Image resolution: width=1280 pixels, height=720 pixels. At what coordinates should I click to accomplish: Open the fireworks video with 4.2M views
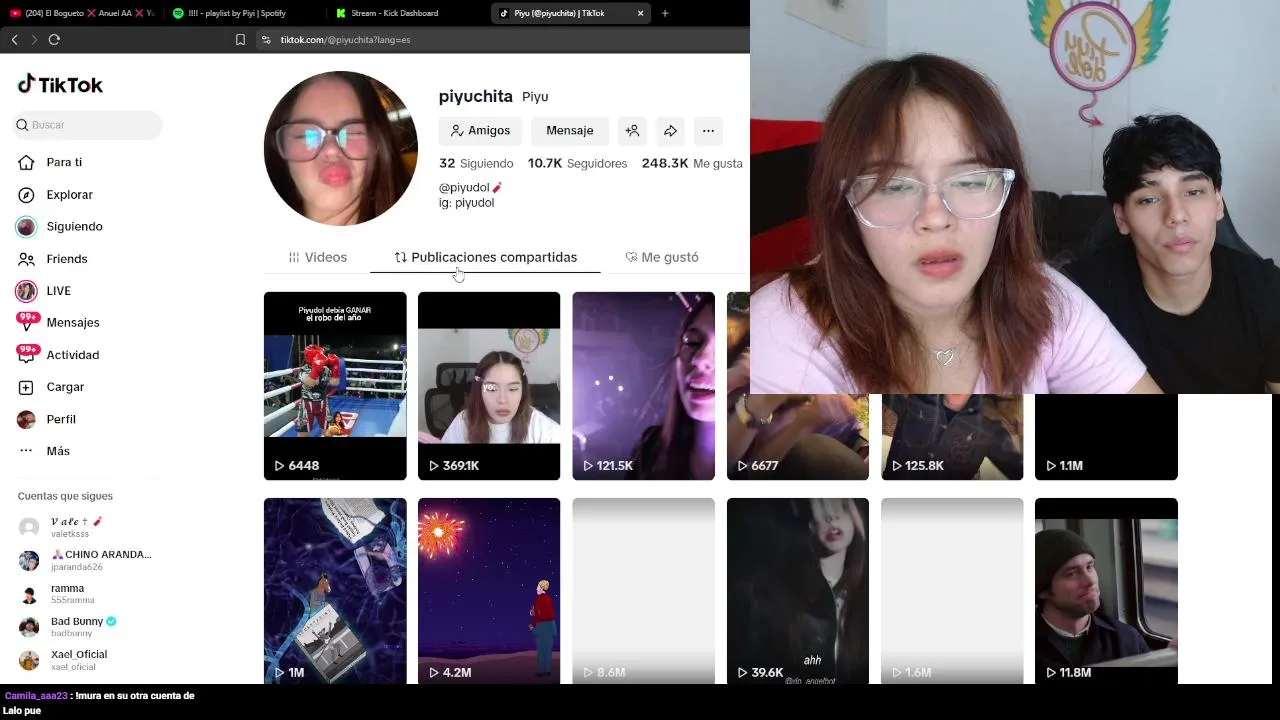tap(489, 590)
